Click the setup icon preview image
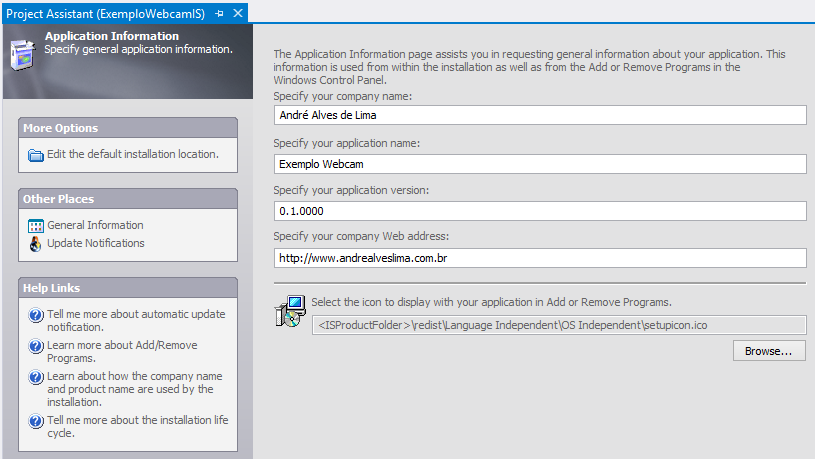Viewport: 815px width, 459px height. pyautogui.click(x=290, y=311)
